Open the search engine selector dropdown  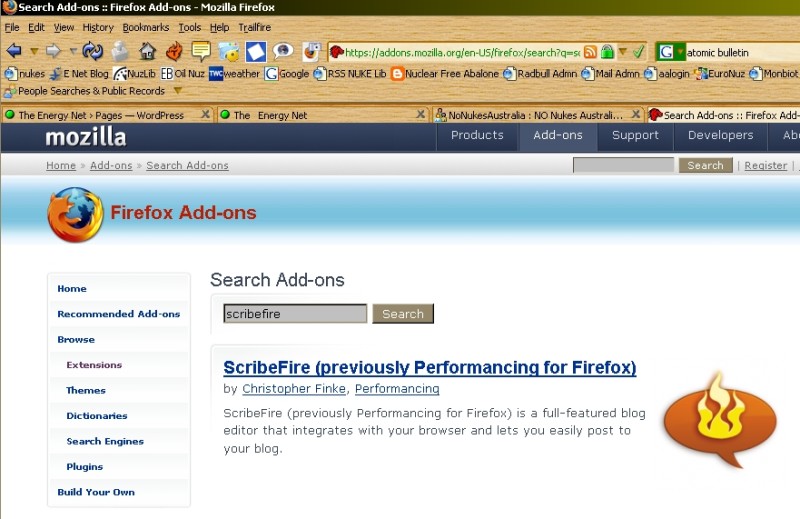(680, 52)
